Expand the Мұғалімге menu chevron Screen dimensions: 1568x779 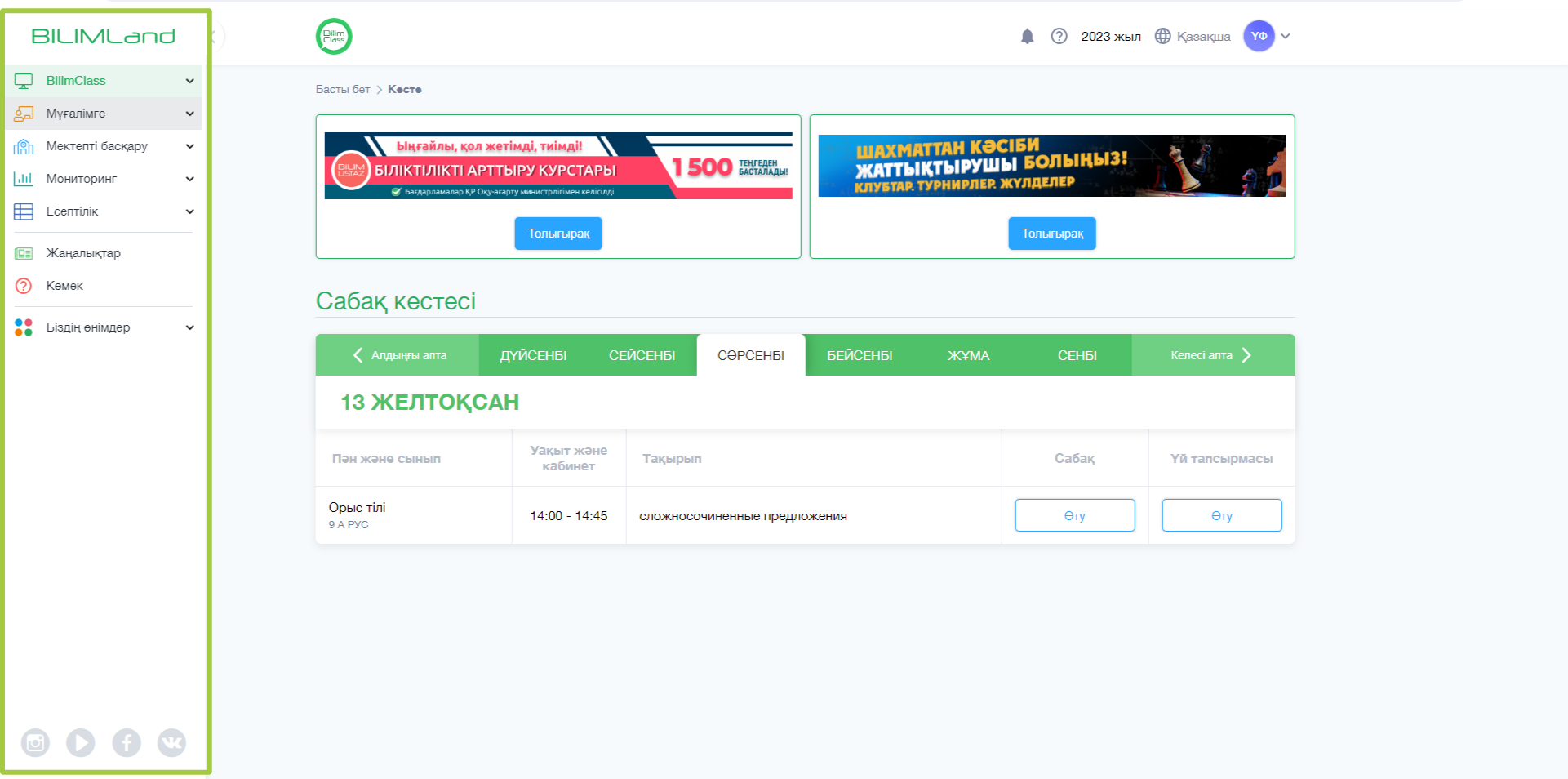[190, 114]
